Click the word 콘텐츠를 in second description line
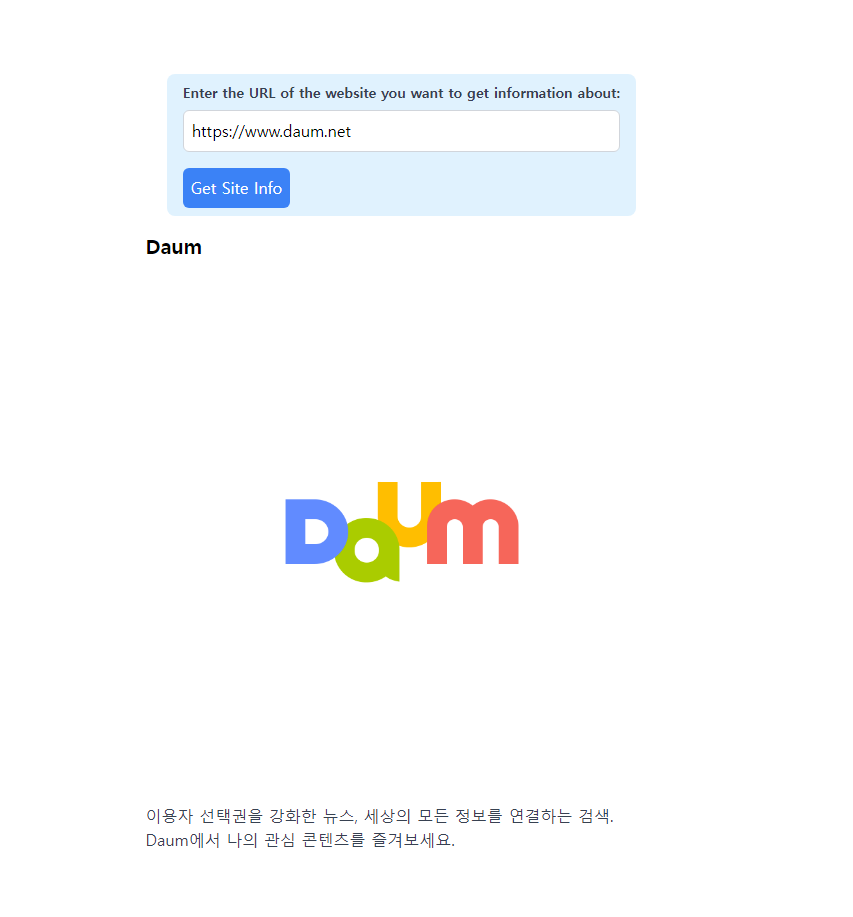Viewport: 853px width, 917px height. (x=333, y=840)
